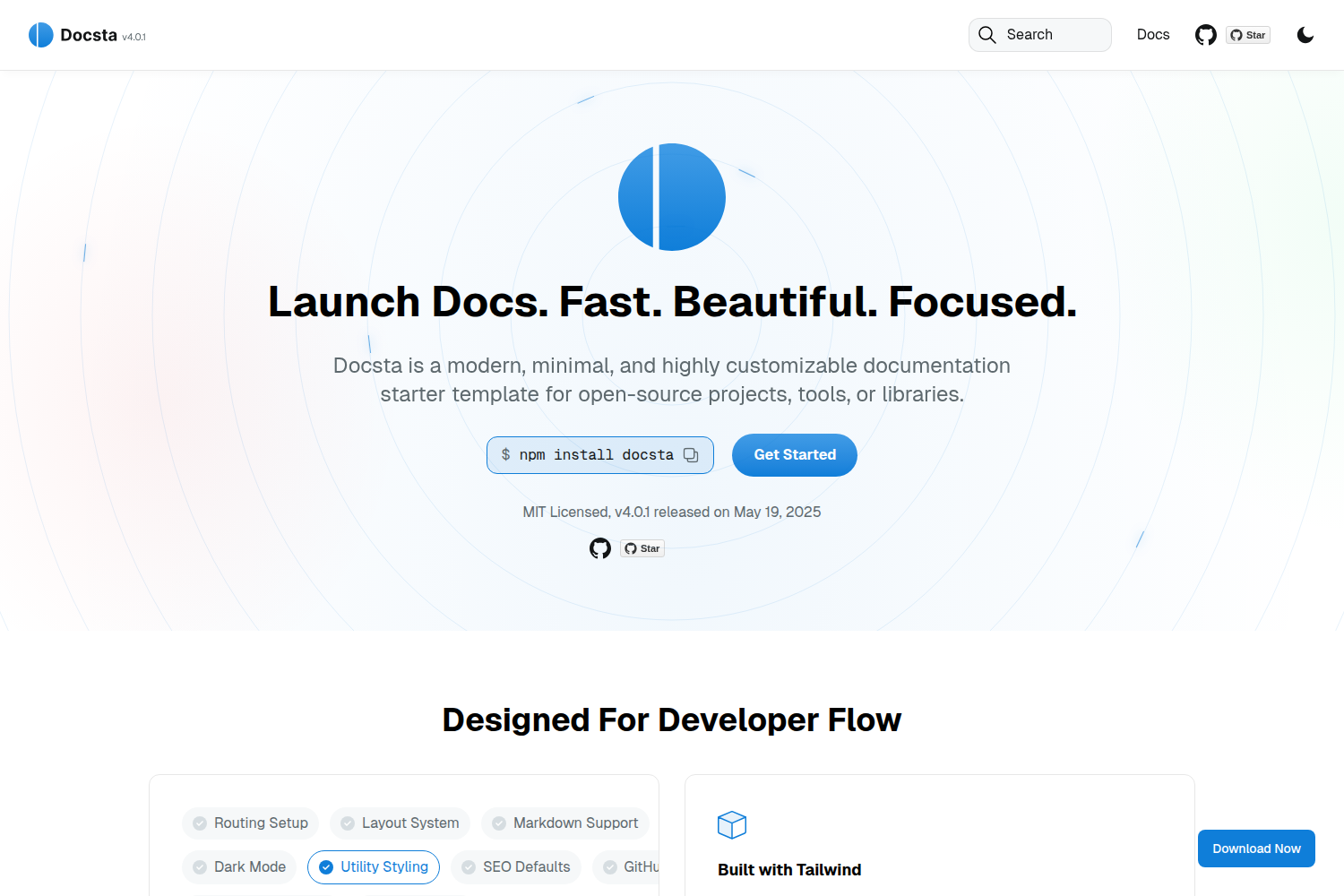Click the Docsta logo in the header
The width and height of the screenshot is (1344, 896).
click(41, 35)
